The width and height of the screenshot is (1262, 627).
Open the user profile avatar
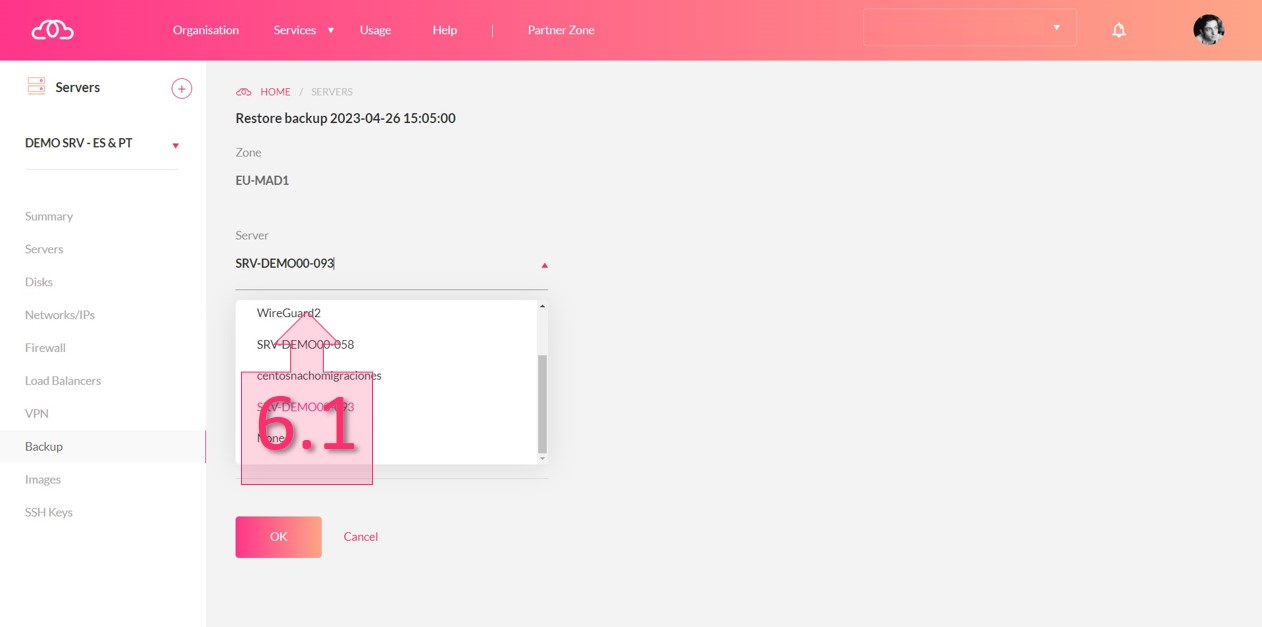[x=1208, y=30]
